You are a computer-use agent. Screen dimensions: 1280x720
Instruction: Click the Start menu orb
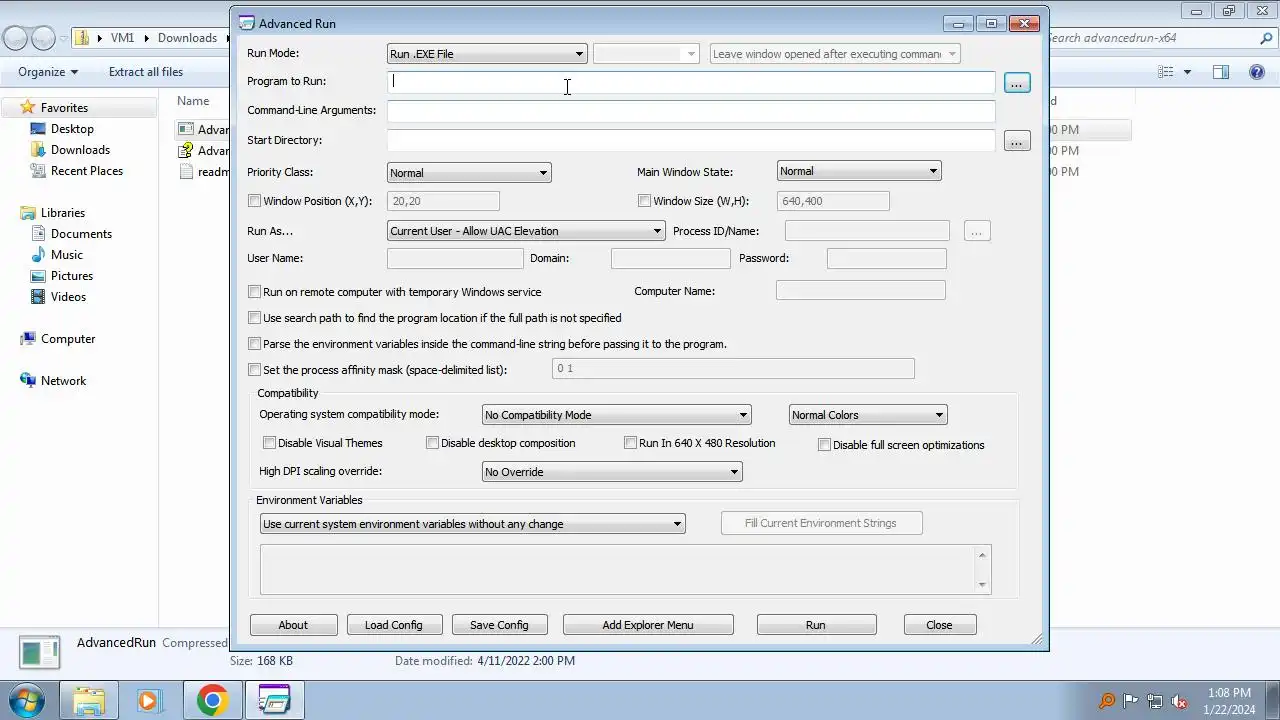coord(26,700)
